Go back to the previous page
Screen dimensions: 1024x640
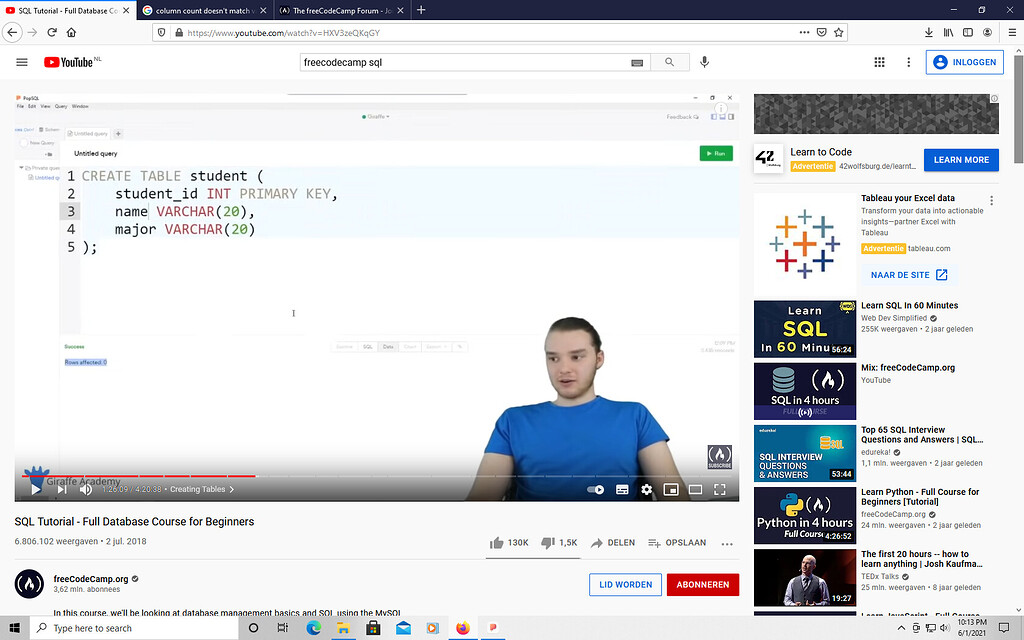tap(12, 33)
